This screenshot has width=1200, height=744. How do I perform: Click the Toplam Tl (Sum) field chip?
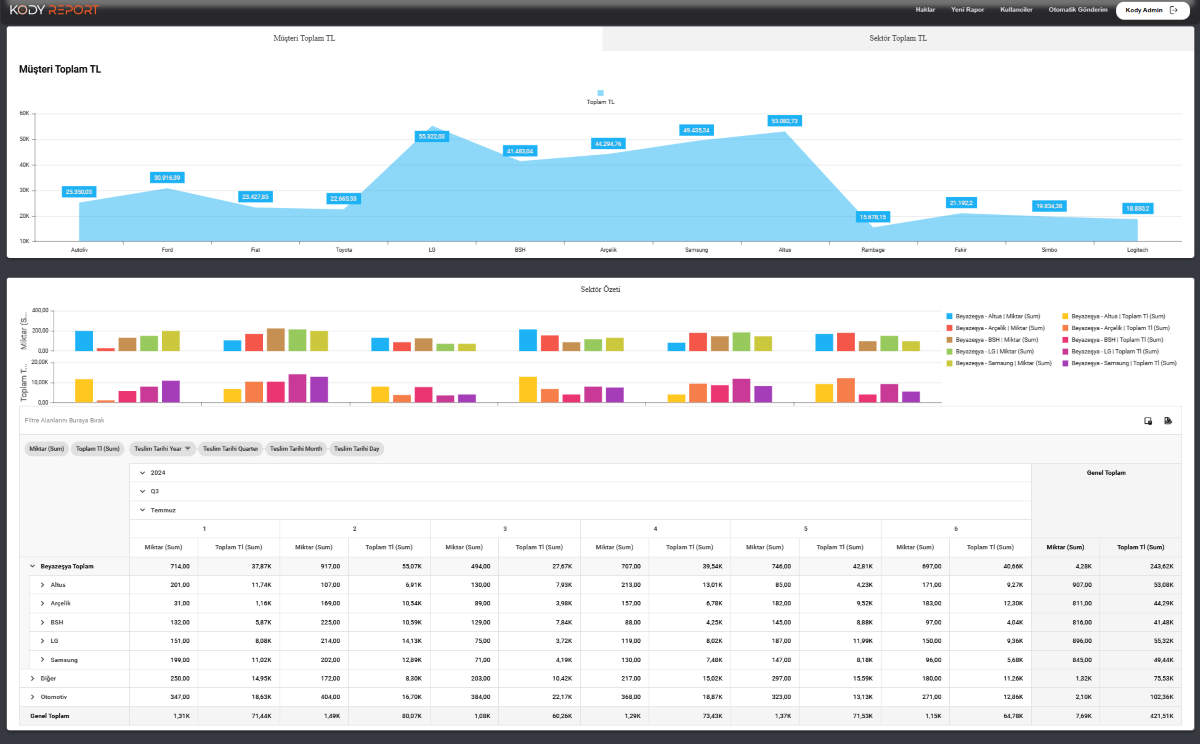point(98,449)
